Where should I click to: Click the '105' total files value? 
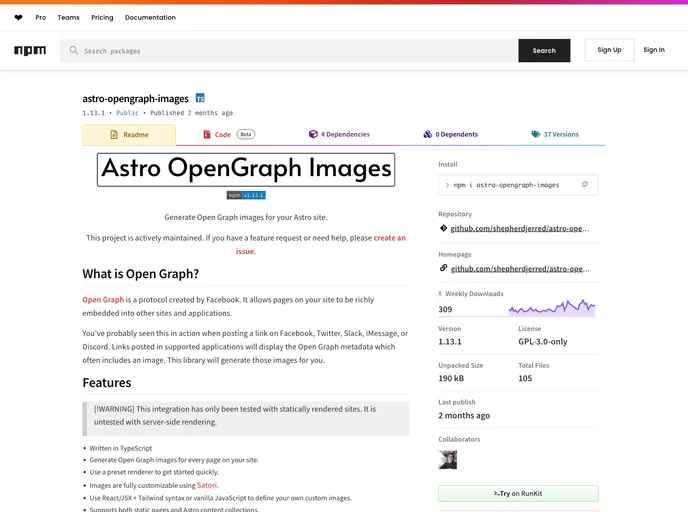click(x=525, y=378)
